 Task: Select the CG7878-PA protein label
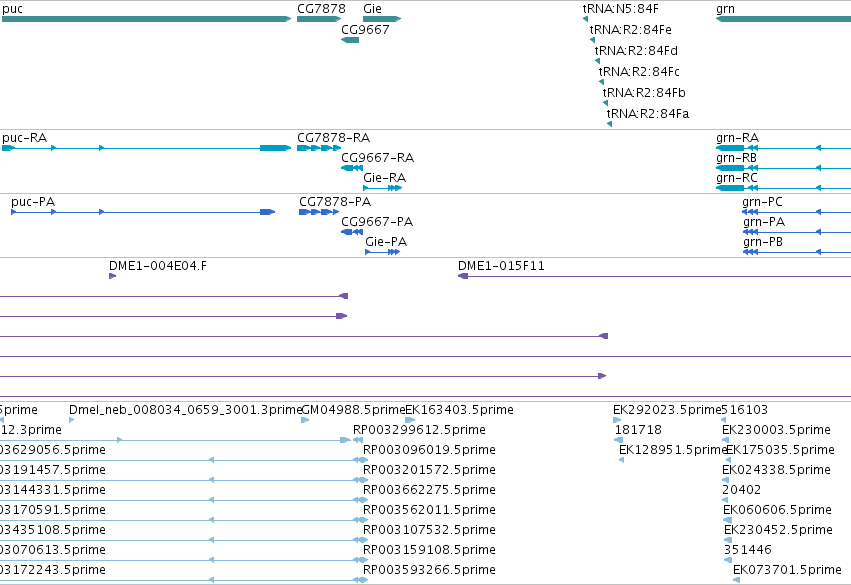(335, 202)
